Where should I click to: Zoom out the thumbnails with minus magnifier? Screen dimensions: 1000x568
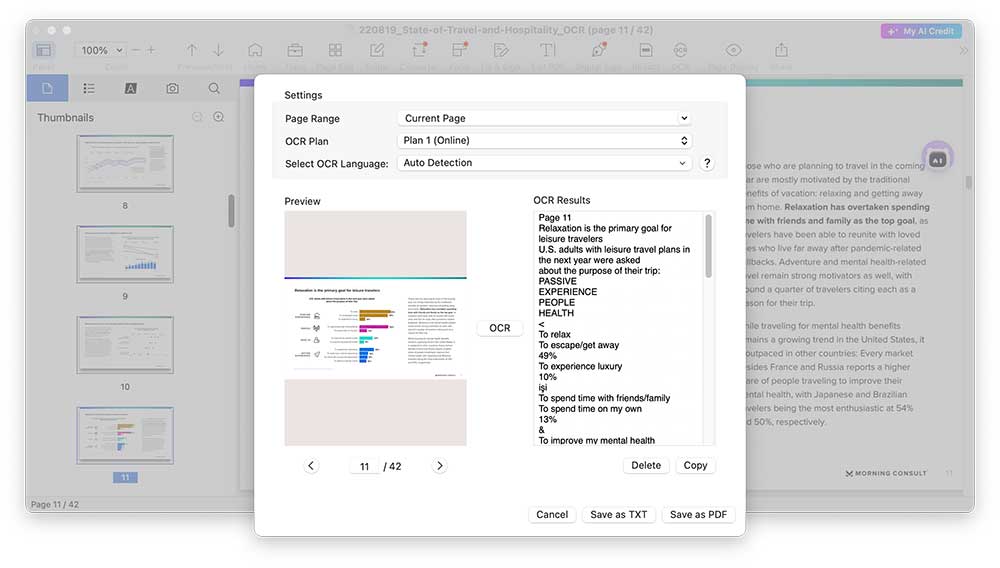(197, 117)
